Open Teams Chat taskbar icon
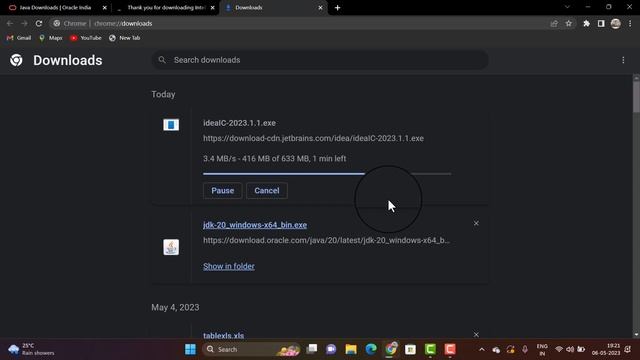This screenshot has width=640, height=360. [331, 349]
